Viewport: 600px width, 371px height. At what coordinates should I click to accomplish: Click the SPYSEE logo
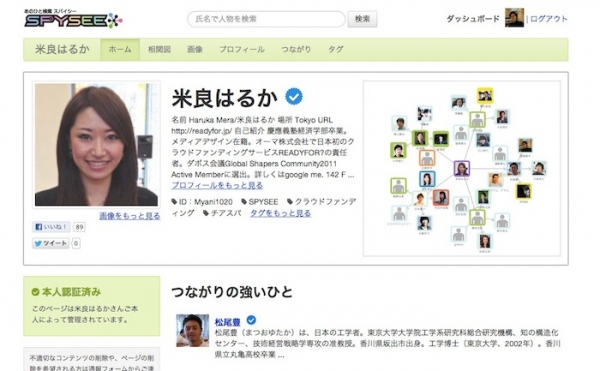click(73, 18)
